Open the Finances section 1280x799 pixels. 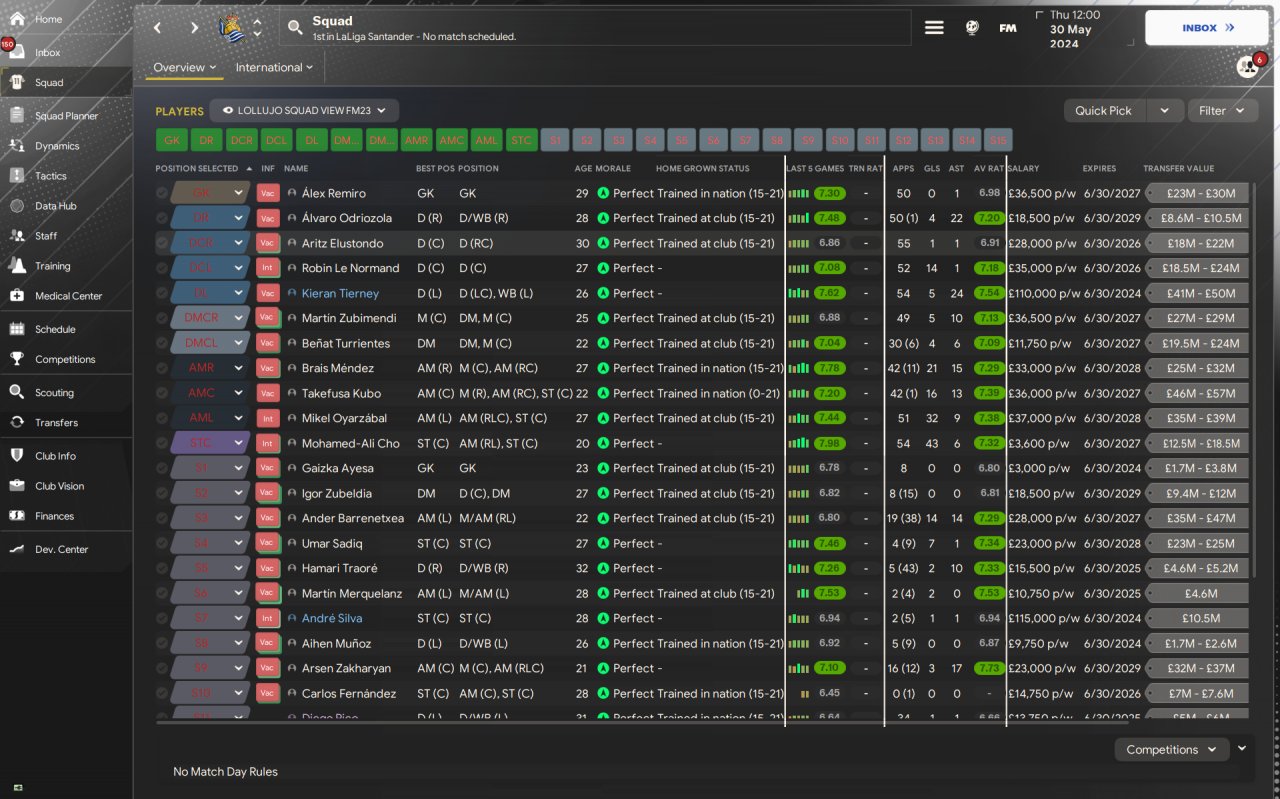54,516
